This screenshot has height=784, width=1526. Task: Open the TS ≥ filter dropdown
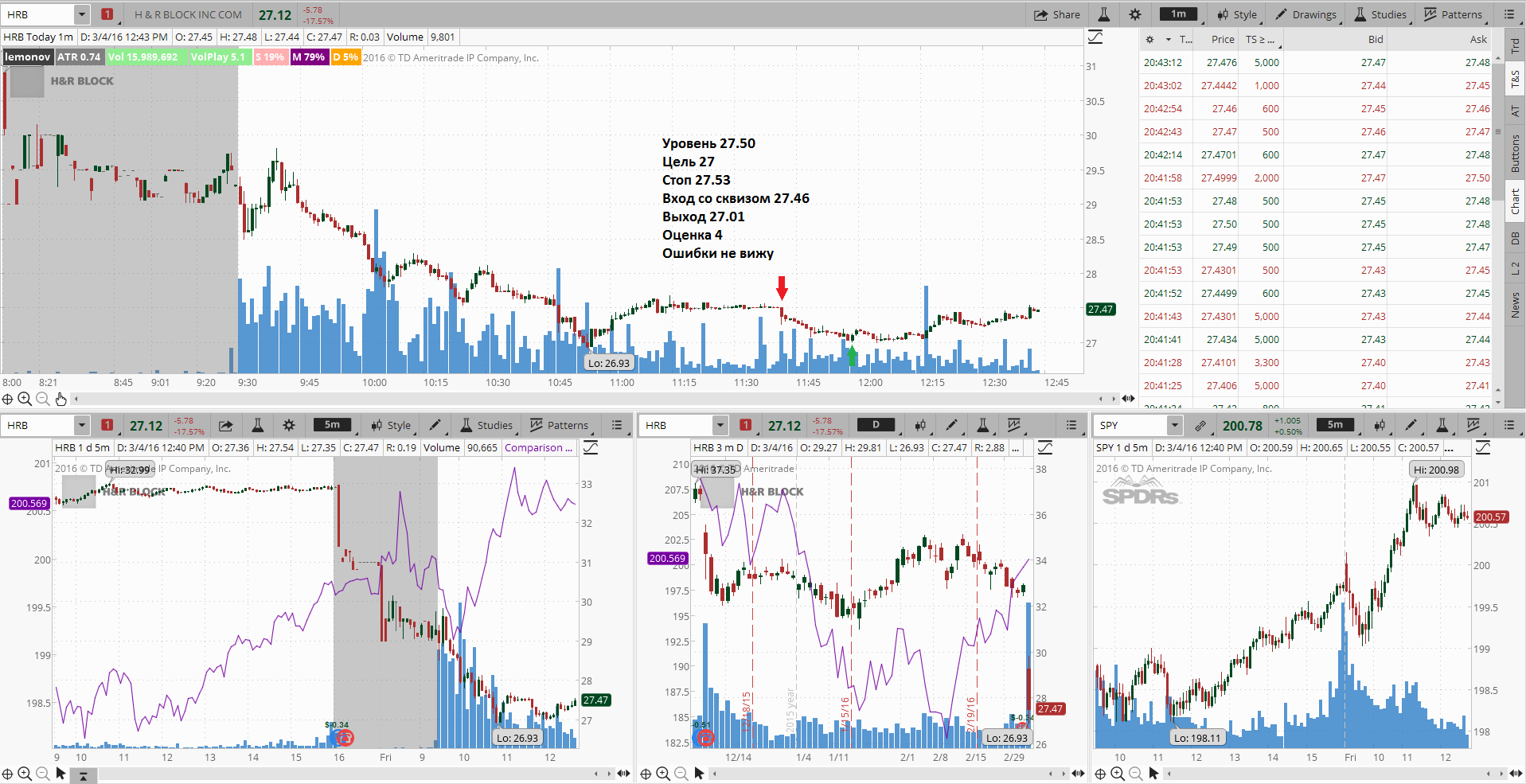tap(1260, 39)
